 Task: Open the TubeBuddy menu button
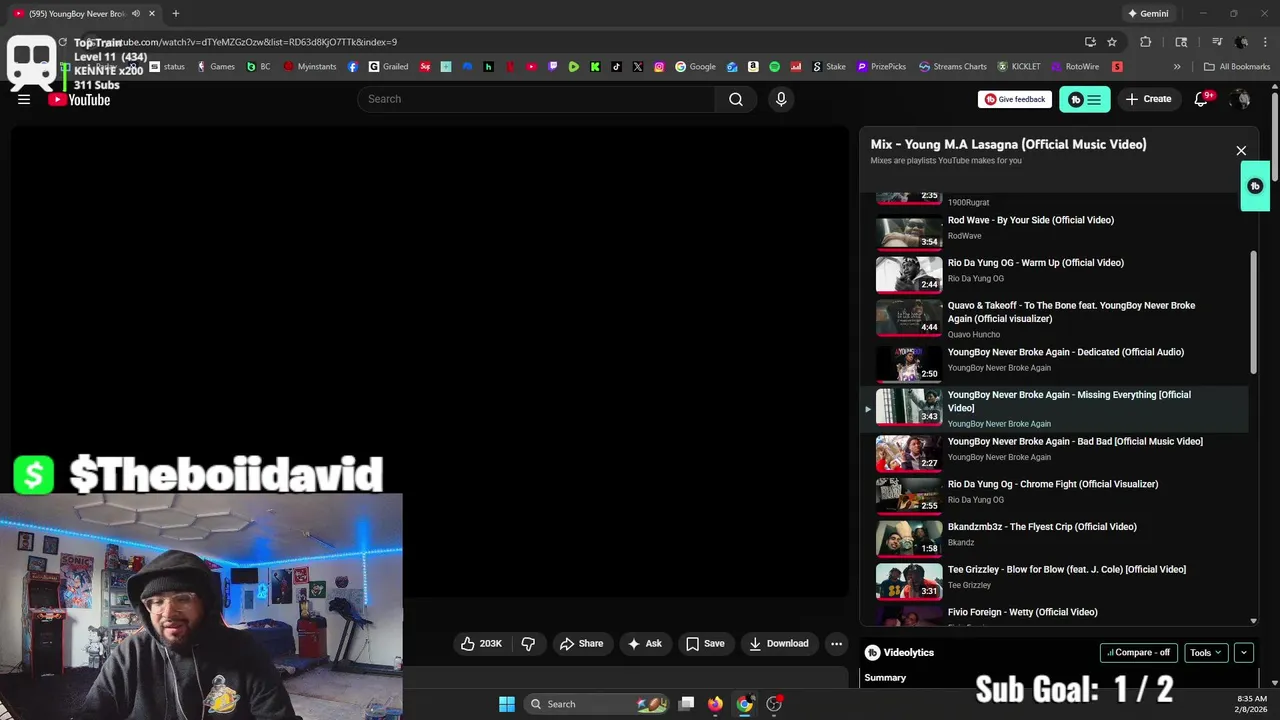[x=1084, y=99]
